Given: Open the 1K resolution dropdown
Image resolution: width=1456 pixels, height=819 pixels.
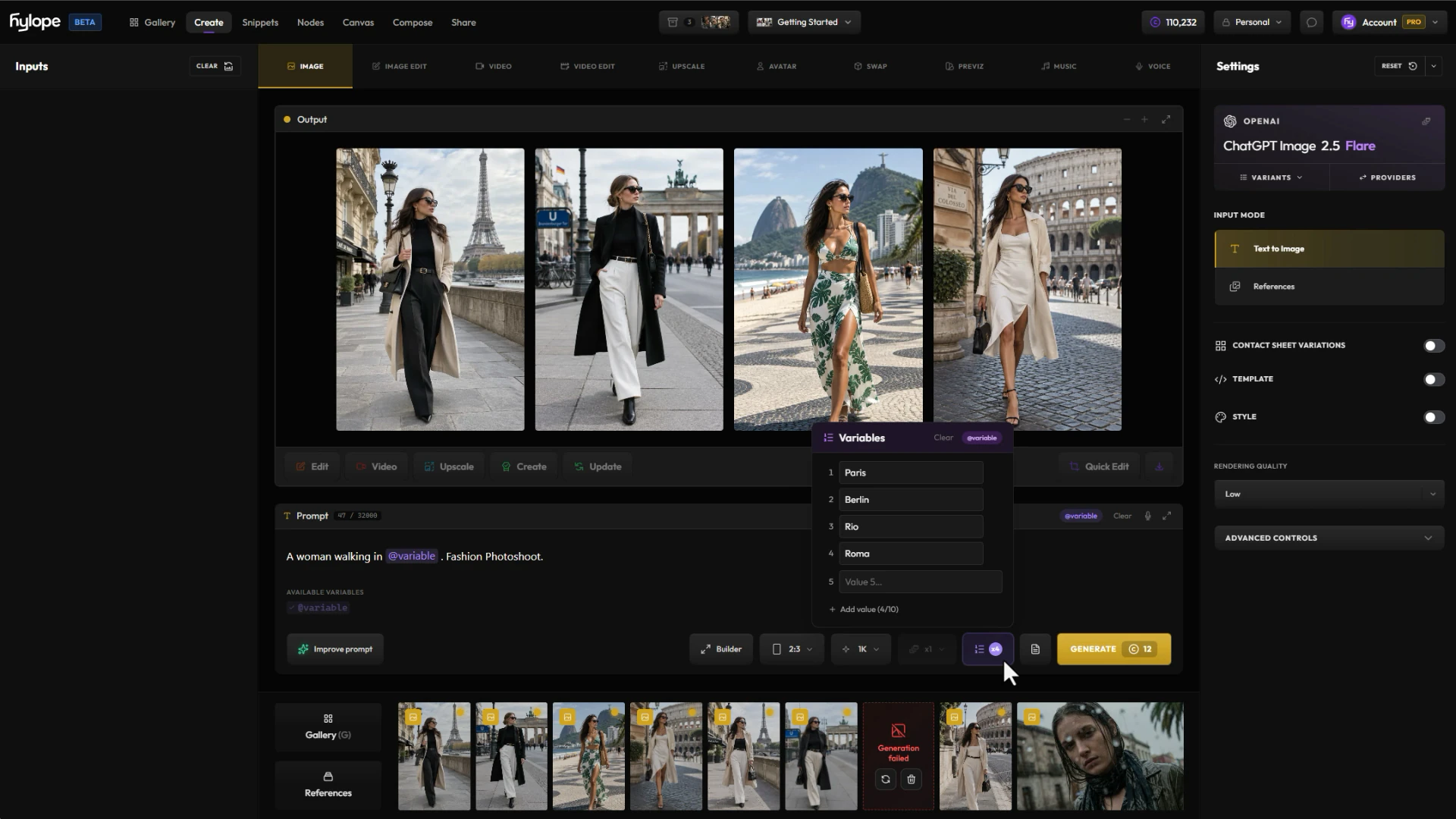Looking at the screenshot, I should click(861, 649).
